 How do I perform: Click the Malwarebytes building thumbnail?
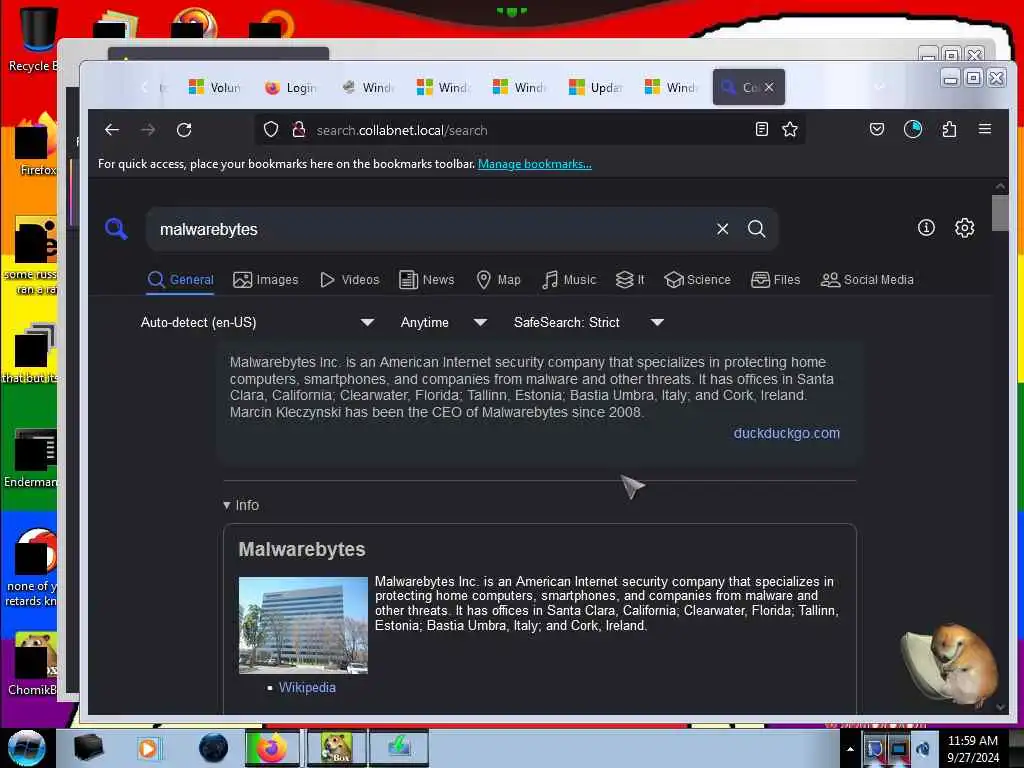coord(303,625)
